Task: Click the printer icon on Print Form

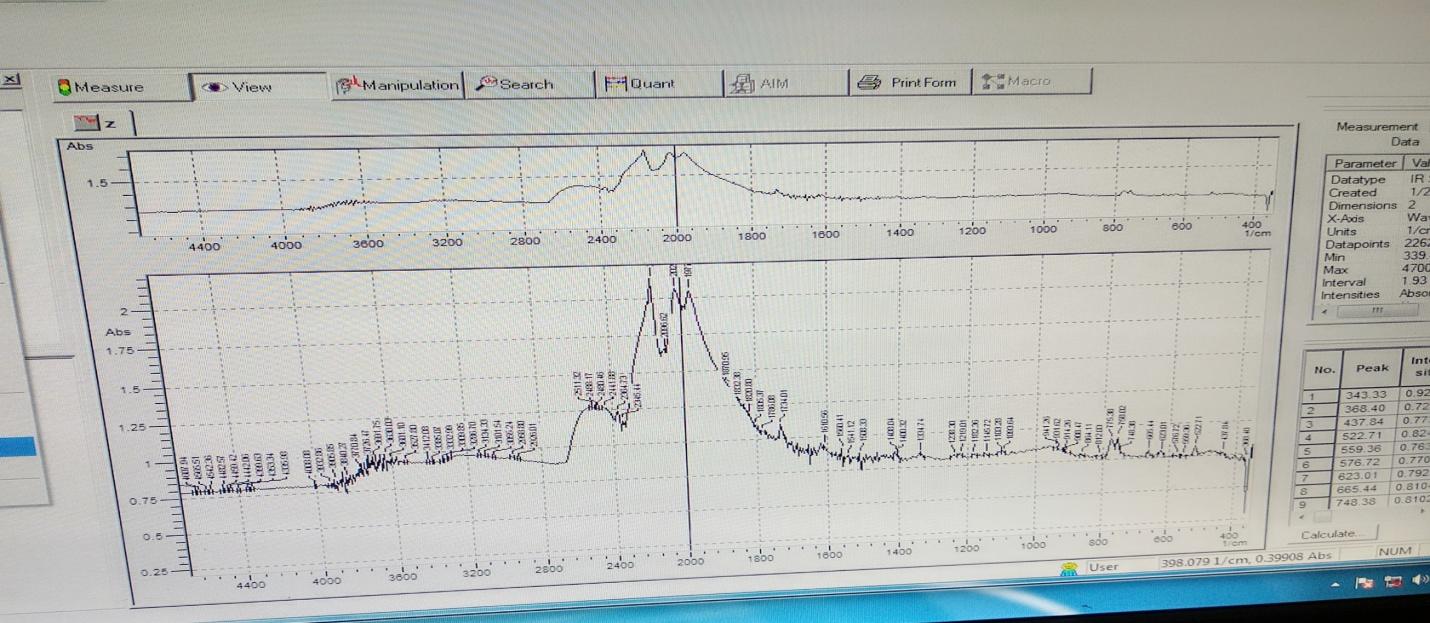Action: [x=870, y=83]
